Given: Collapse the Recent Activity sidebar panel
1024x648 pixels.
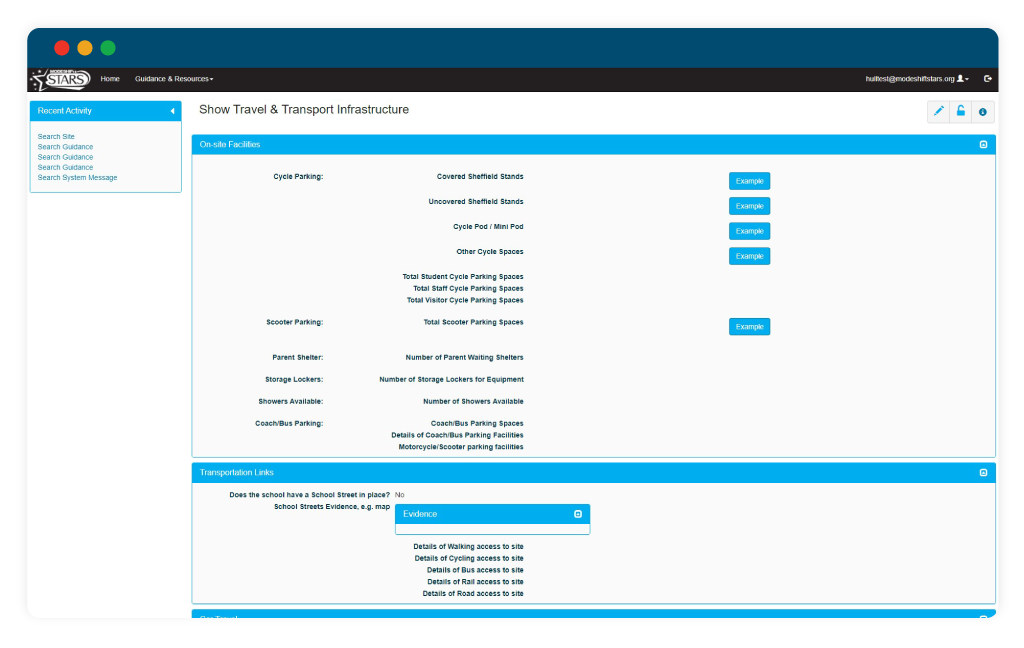Looking at the screenshot, I should tap(172, 111).
